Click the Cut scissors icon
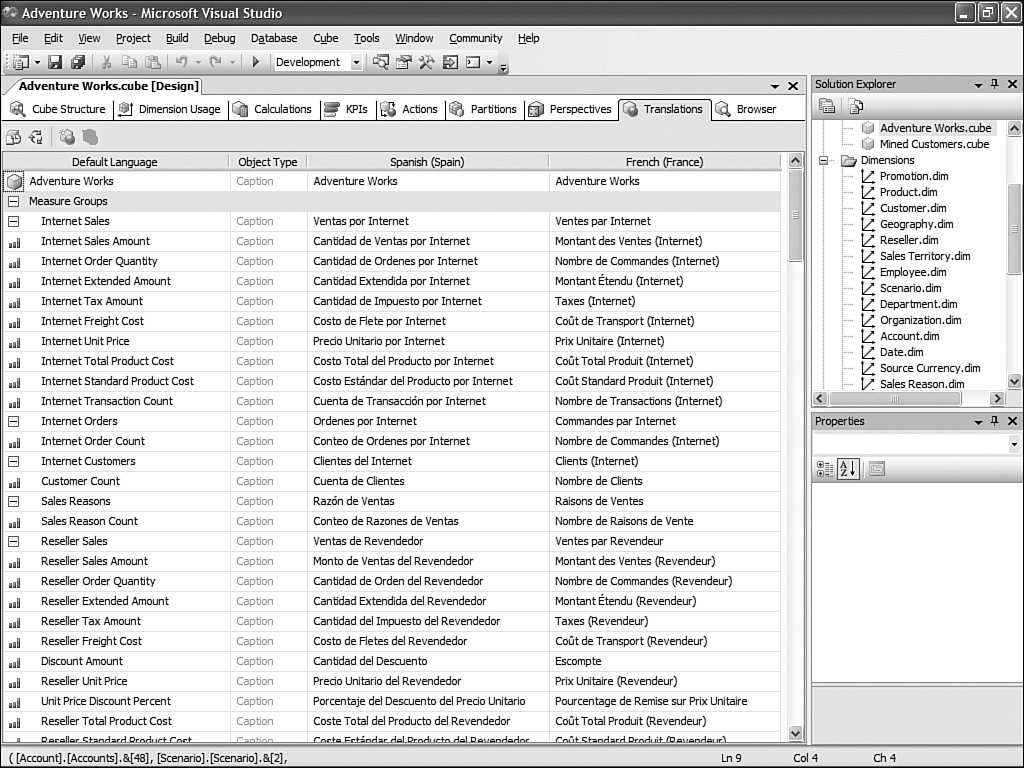The width and height of the screenshot is (1024, 768). pyautogui.click(x=106, y=62)
